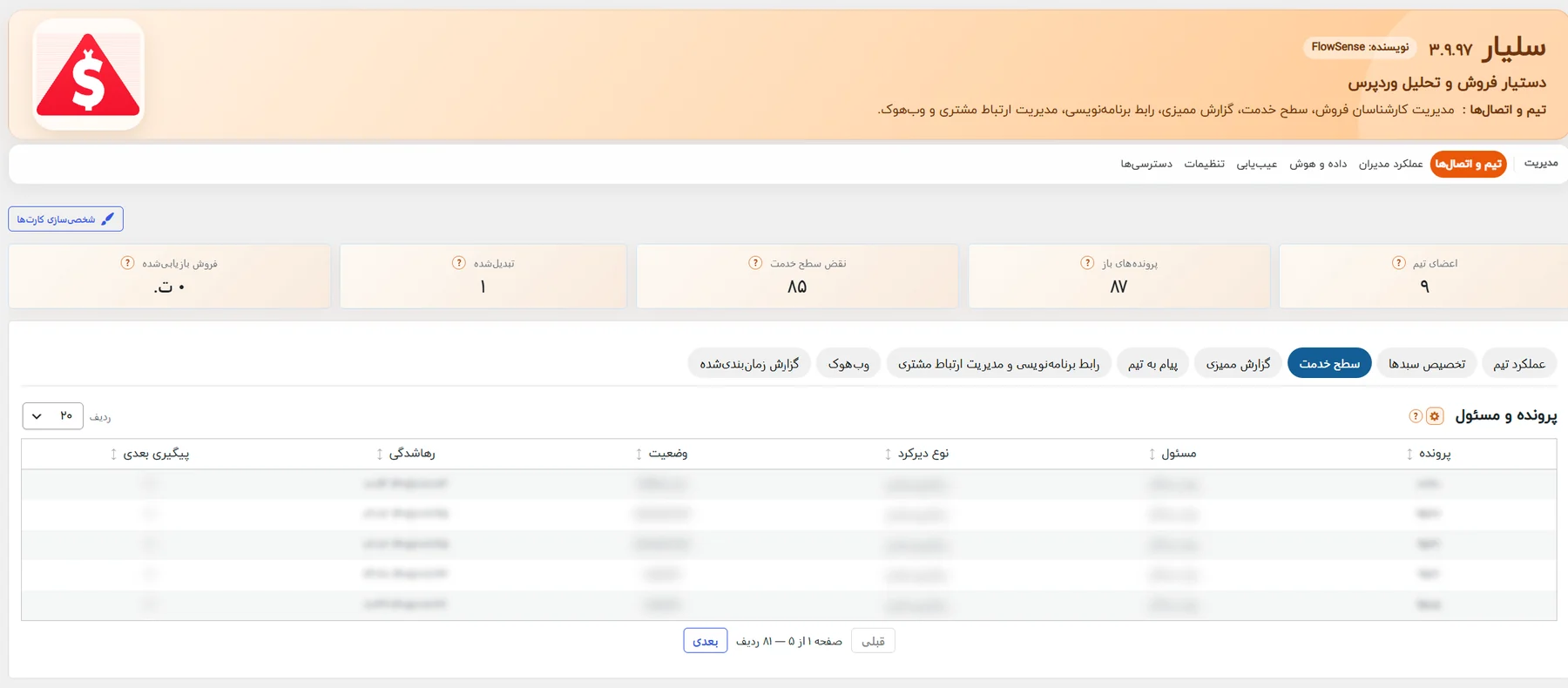Image resolution: width=1568 pixels, height=688 pixels.
Task: Go to داده و هوش navigation tab
Action: [x=1318, y=164]
